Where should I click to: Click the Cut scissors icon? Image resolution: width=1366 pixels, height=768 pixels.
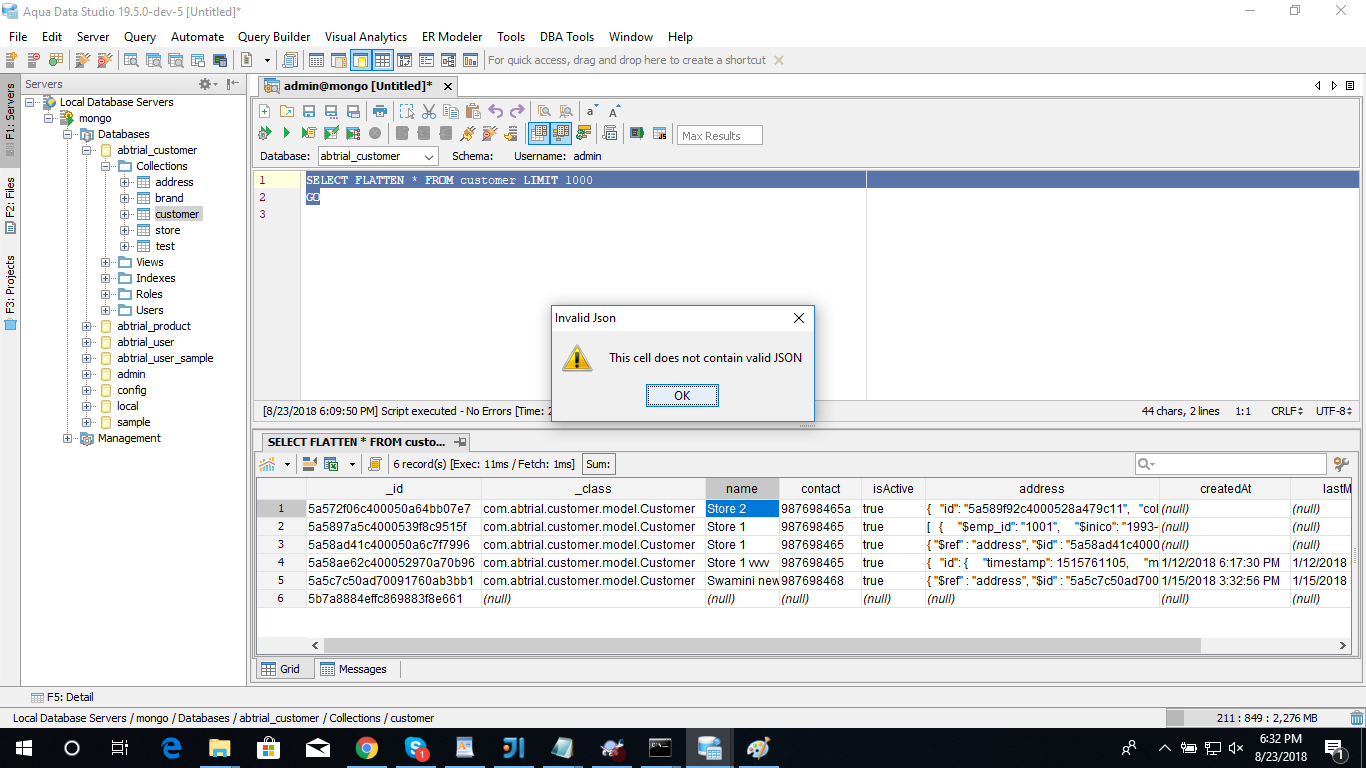(429, 111)
